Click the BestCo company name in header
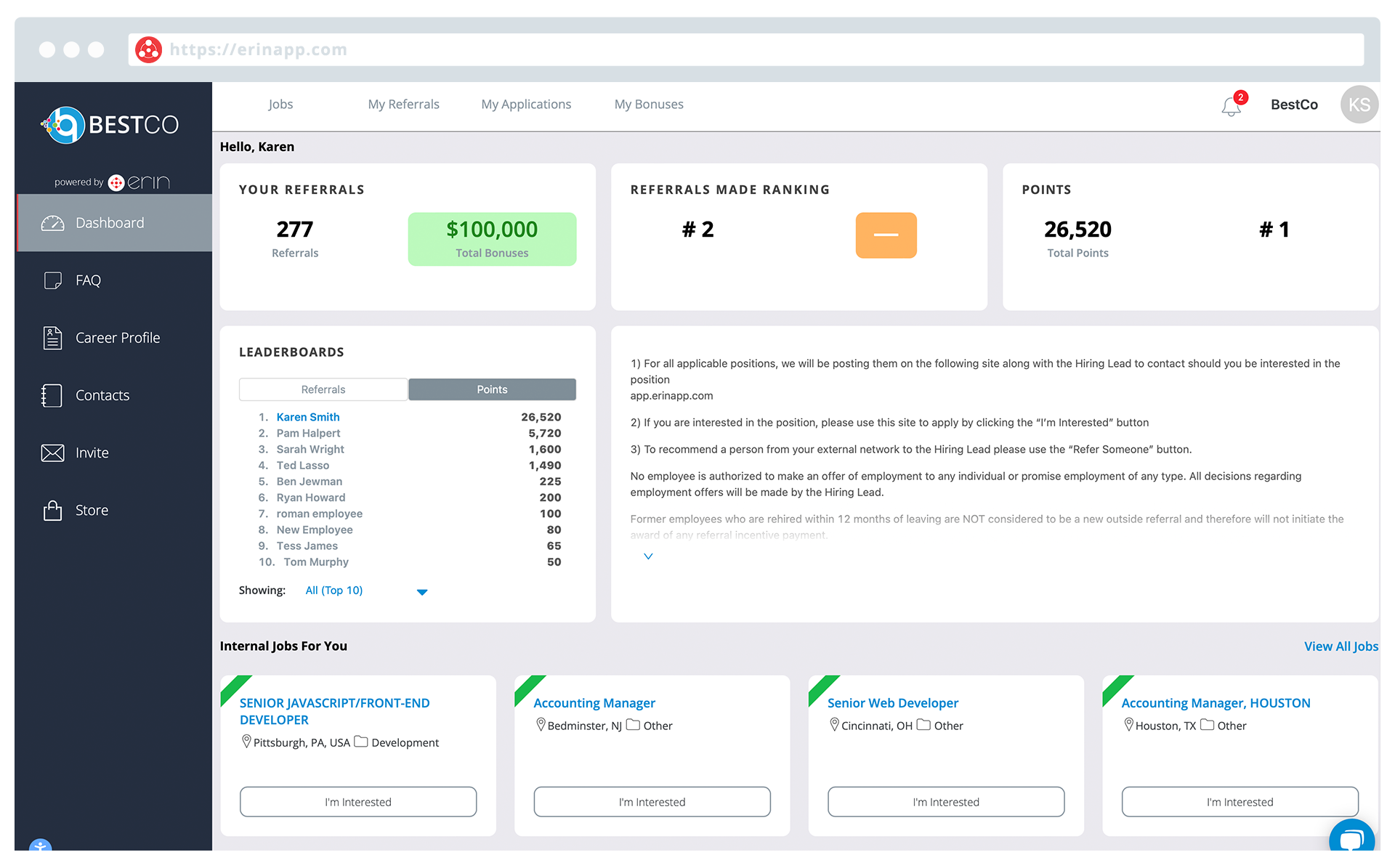1395x868 pixels. coord(1294,105)
